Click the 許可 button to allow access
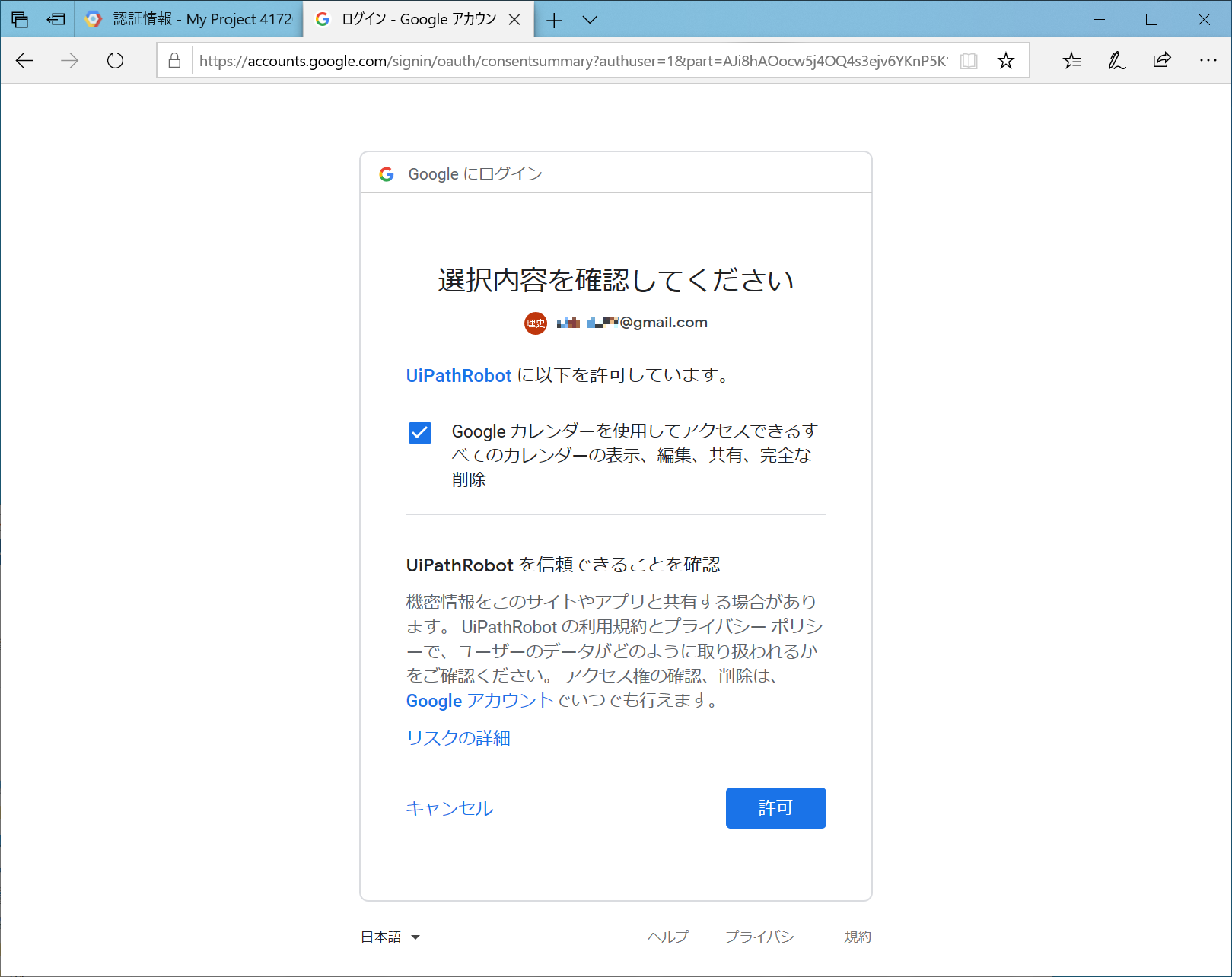 coord(775,808)
